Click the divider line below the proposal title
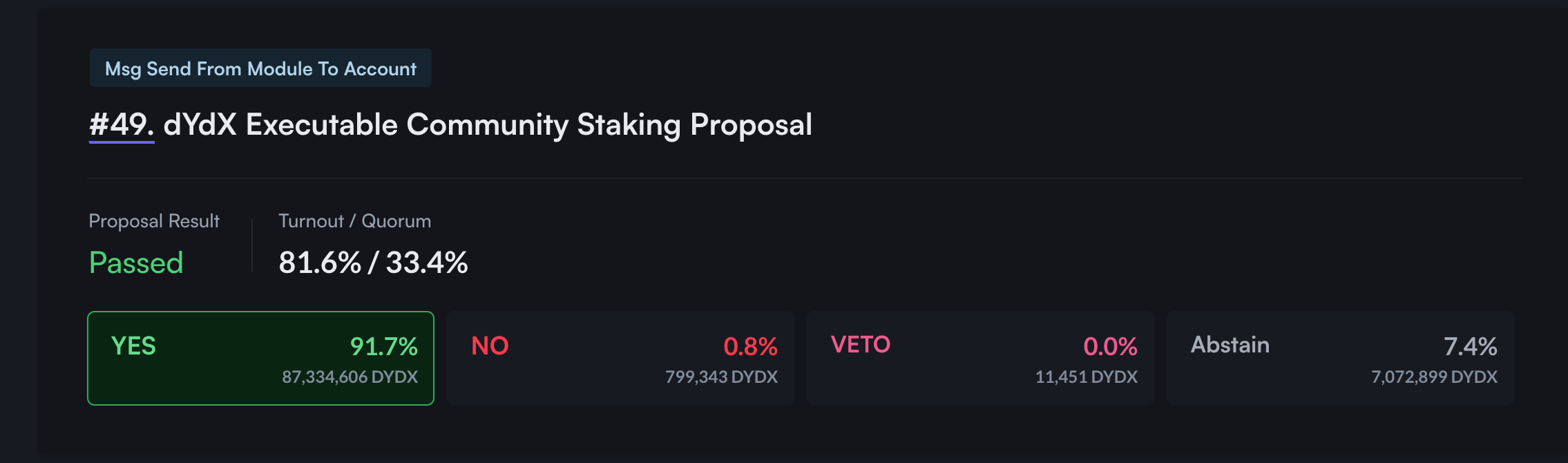This screenshot has width=1568, height=463. tap(804, 178)
